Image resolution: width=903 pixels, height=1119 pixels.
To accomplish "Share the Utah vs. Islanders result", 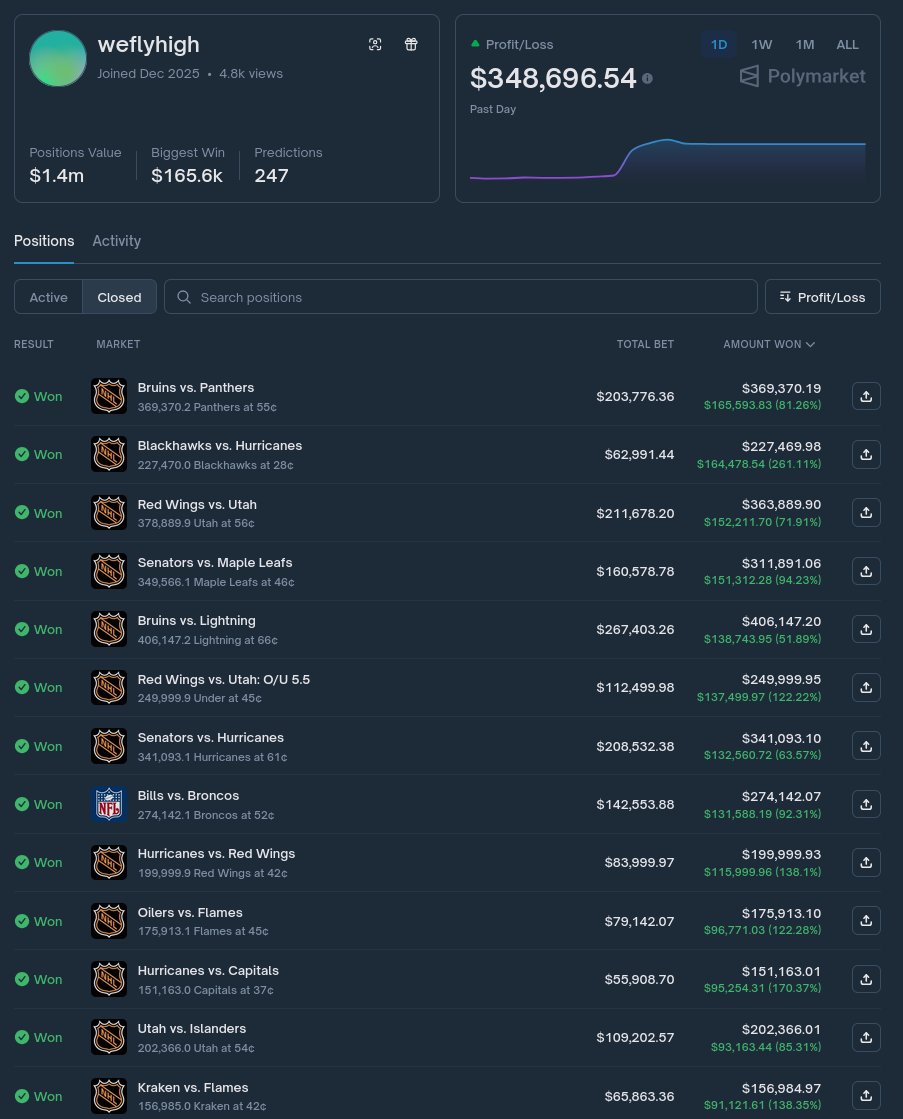I will click(x=866, y=1037).
